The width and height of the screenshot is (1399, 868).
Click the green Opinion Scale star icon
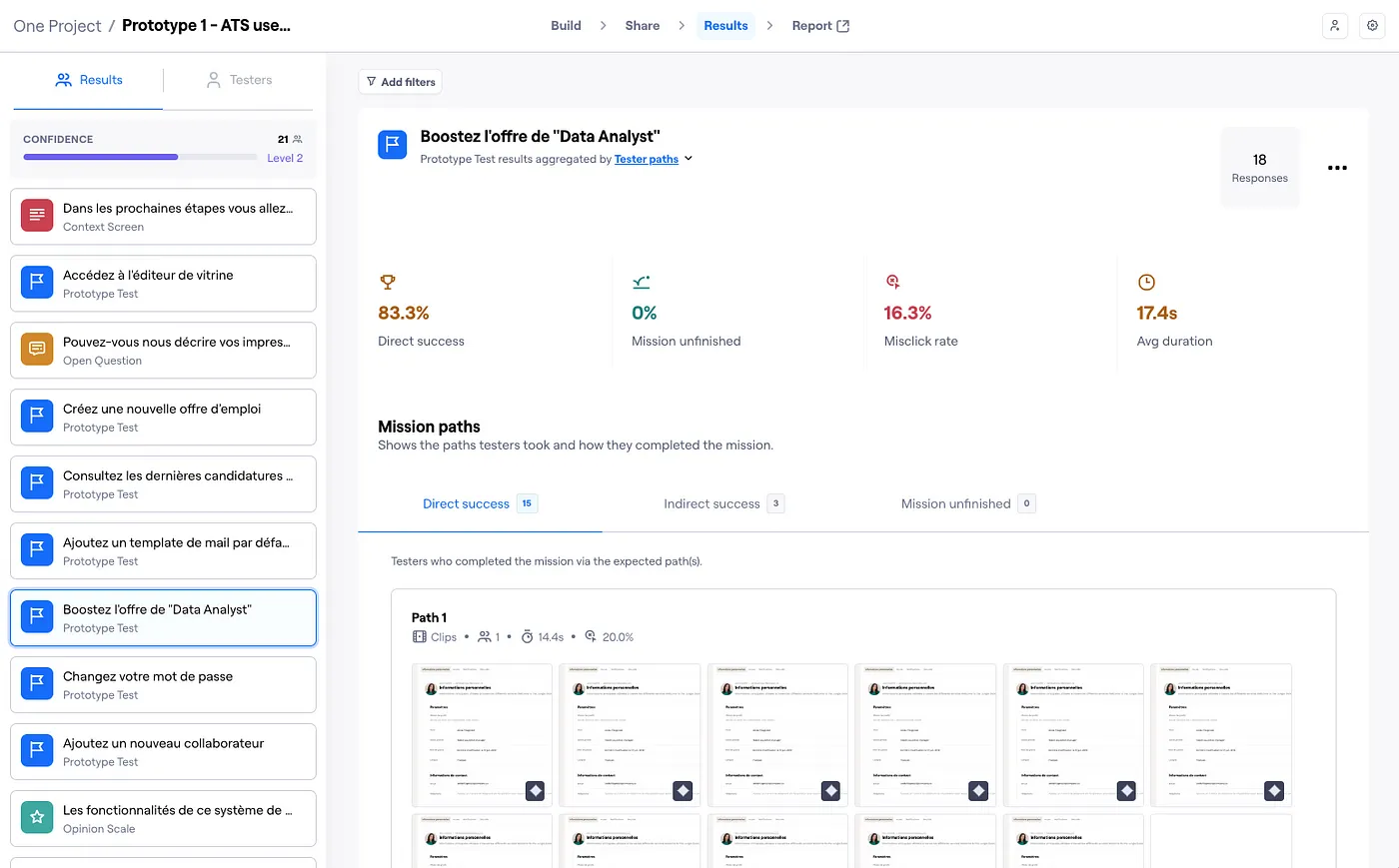pos(37,818)
